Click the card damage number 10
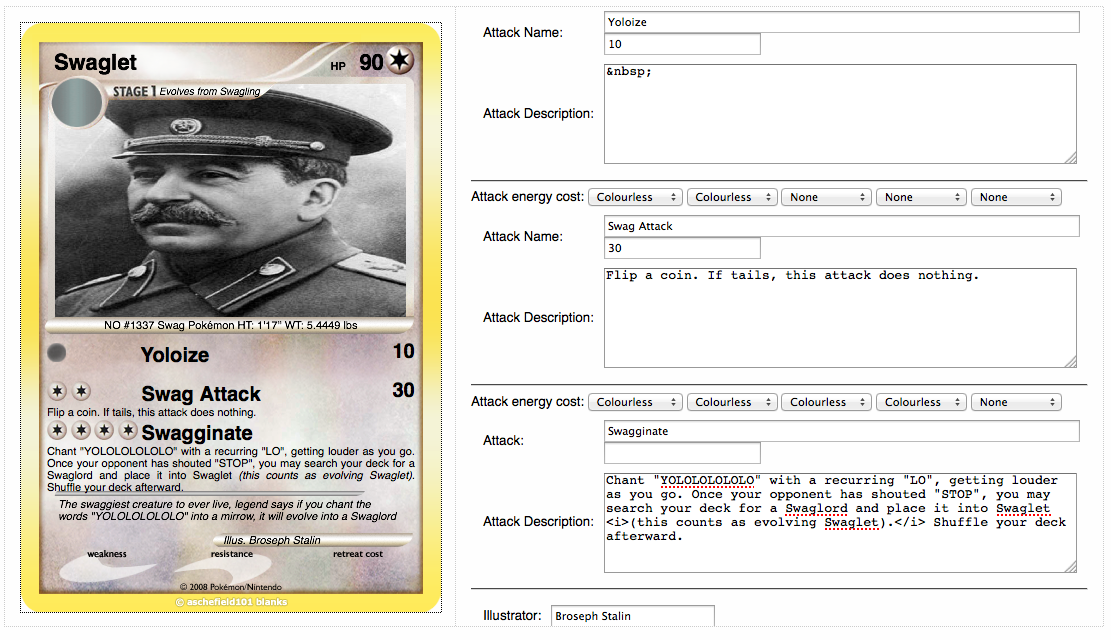The height and width of the screenshot is (640, 1111). click(403, 351)
